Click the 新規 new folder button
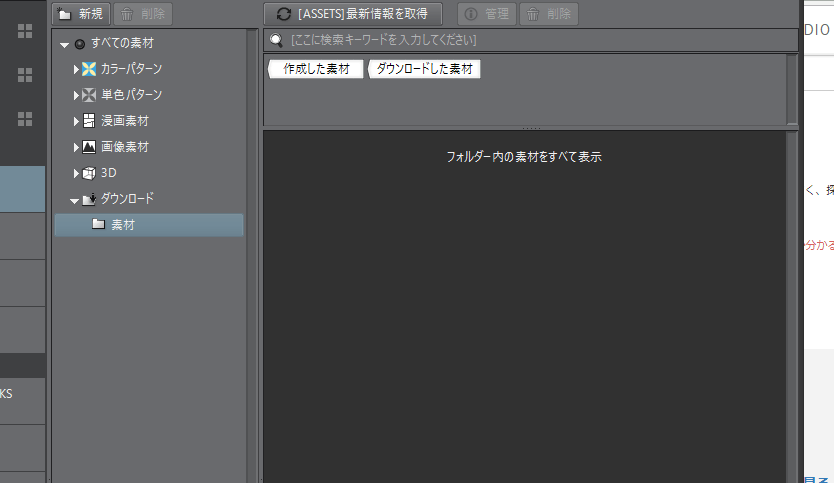This screenshot has height=483, width=834. point(80,13)
